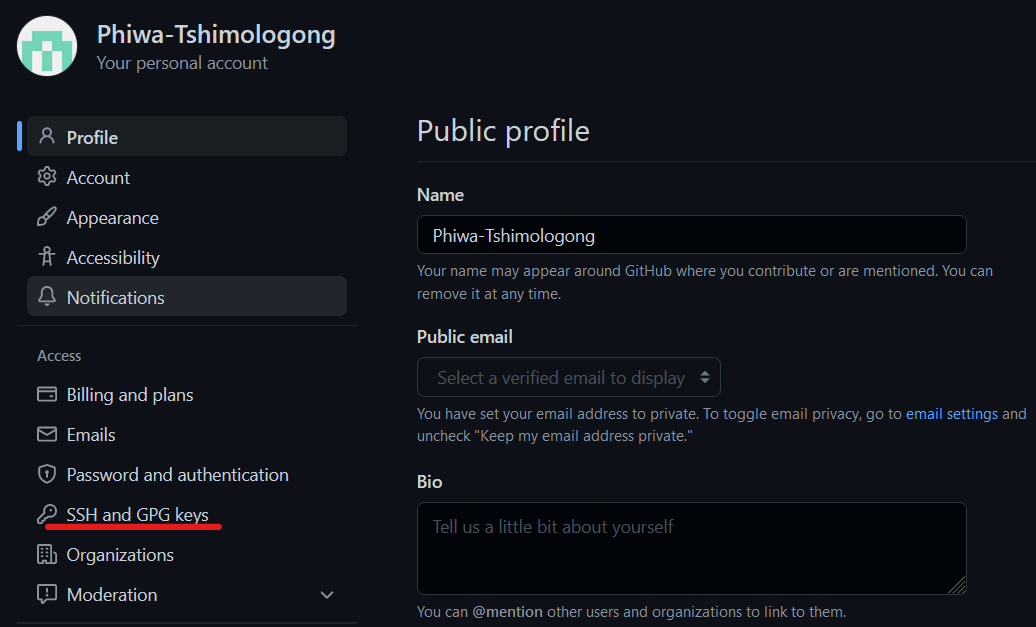Click the @mention link in Bio hint

pyautogui.click(x=508, y=611)
